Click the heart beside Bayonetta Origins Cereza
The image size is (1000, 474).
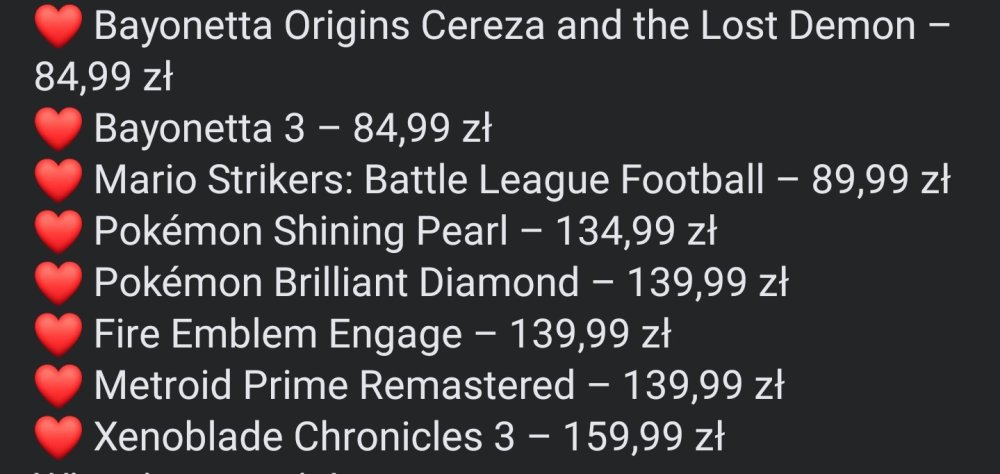tap(57, 29)
